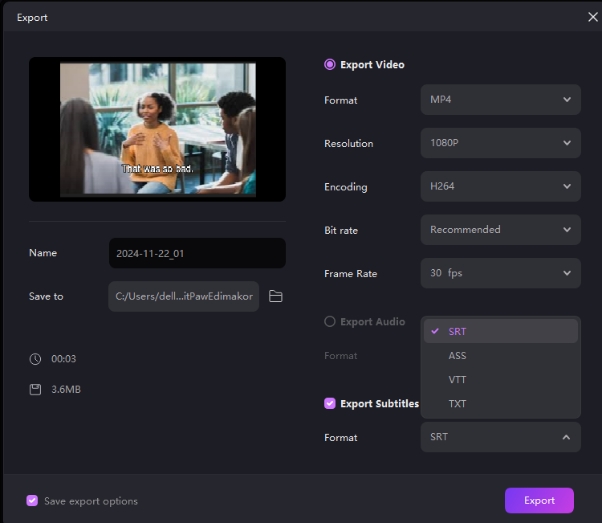602x523 pixels.
Task: Click the folder icon beside Save to path
Action: click(276, 296)
